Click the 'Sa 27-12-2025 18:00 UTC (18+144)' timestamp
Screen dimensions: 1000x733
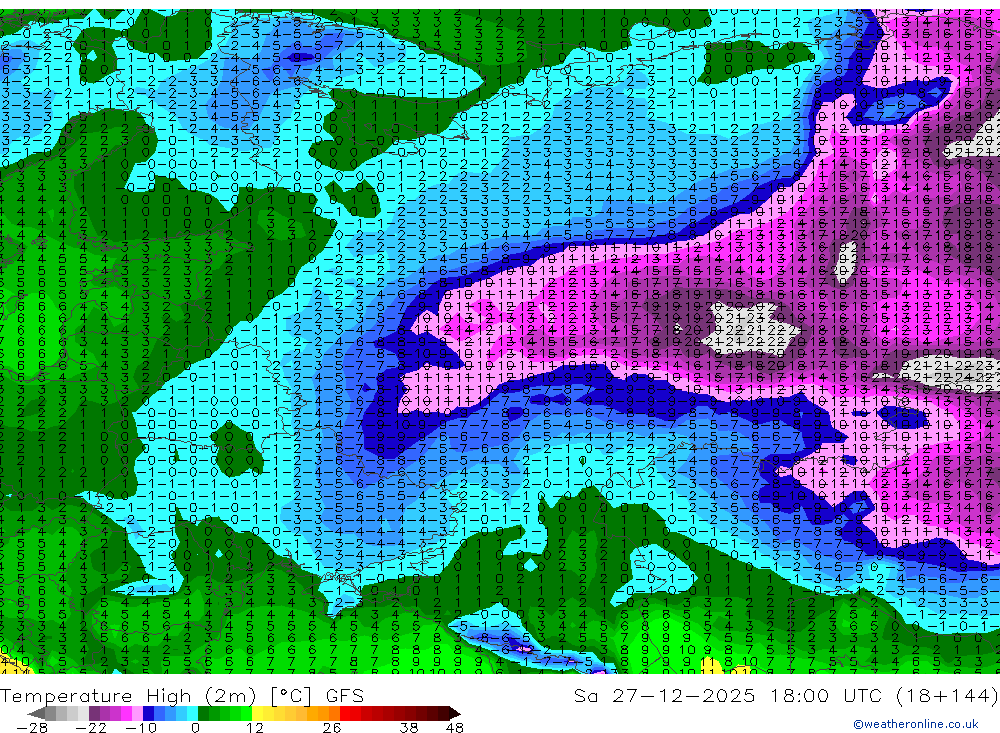click(x=786, y=695)
